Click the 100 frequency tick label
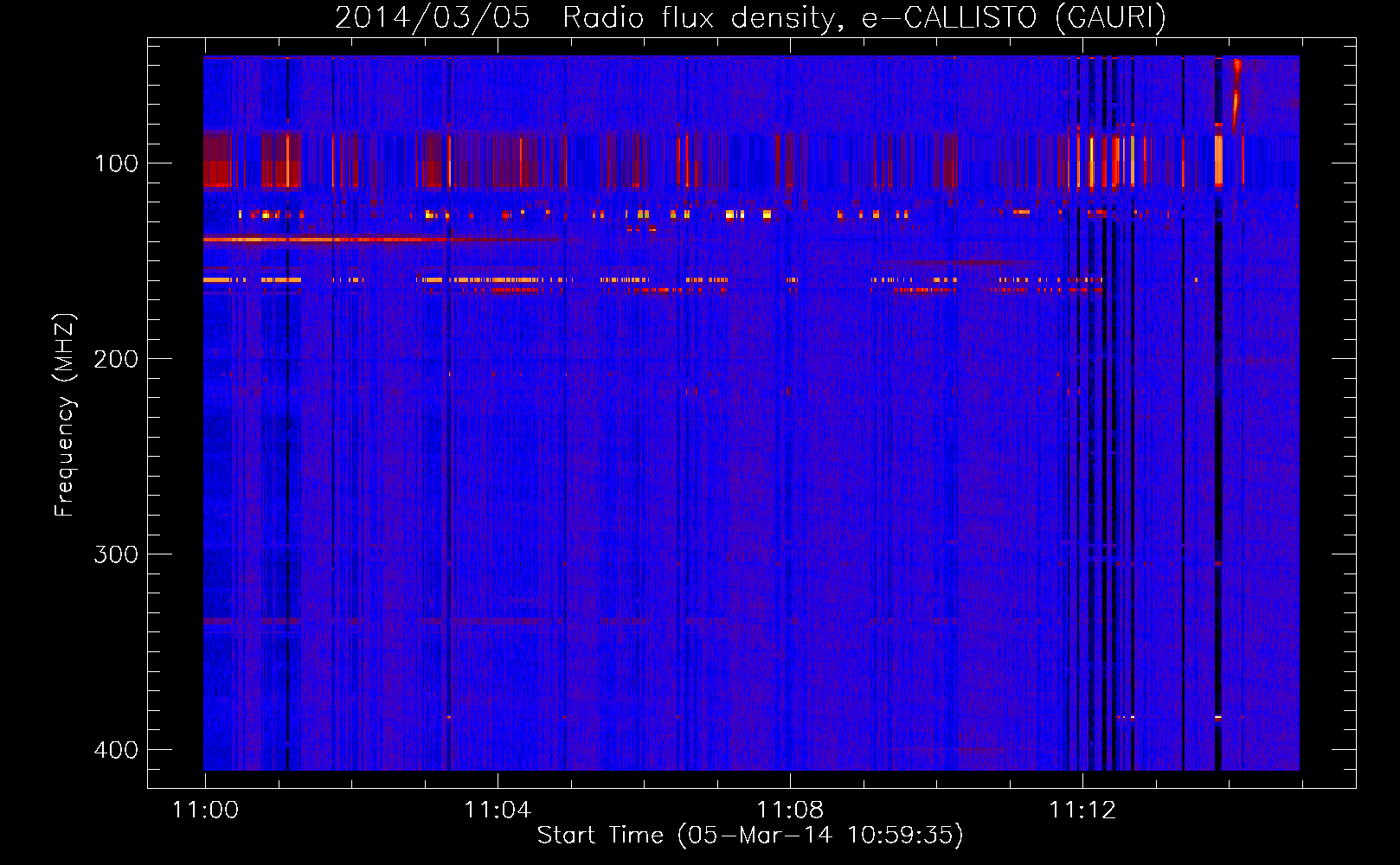The image size is (1400, 865). 116,163
